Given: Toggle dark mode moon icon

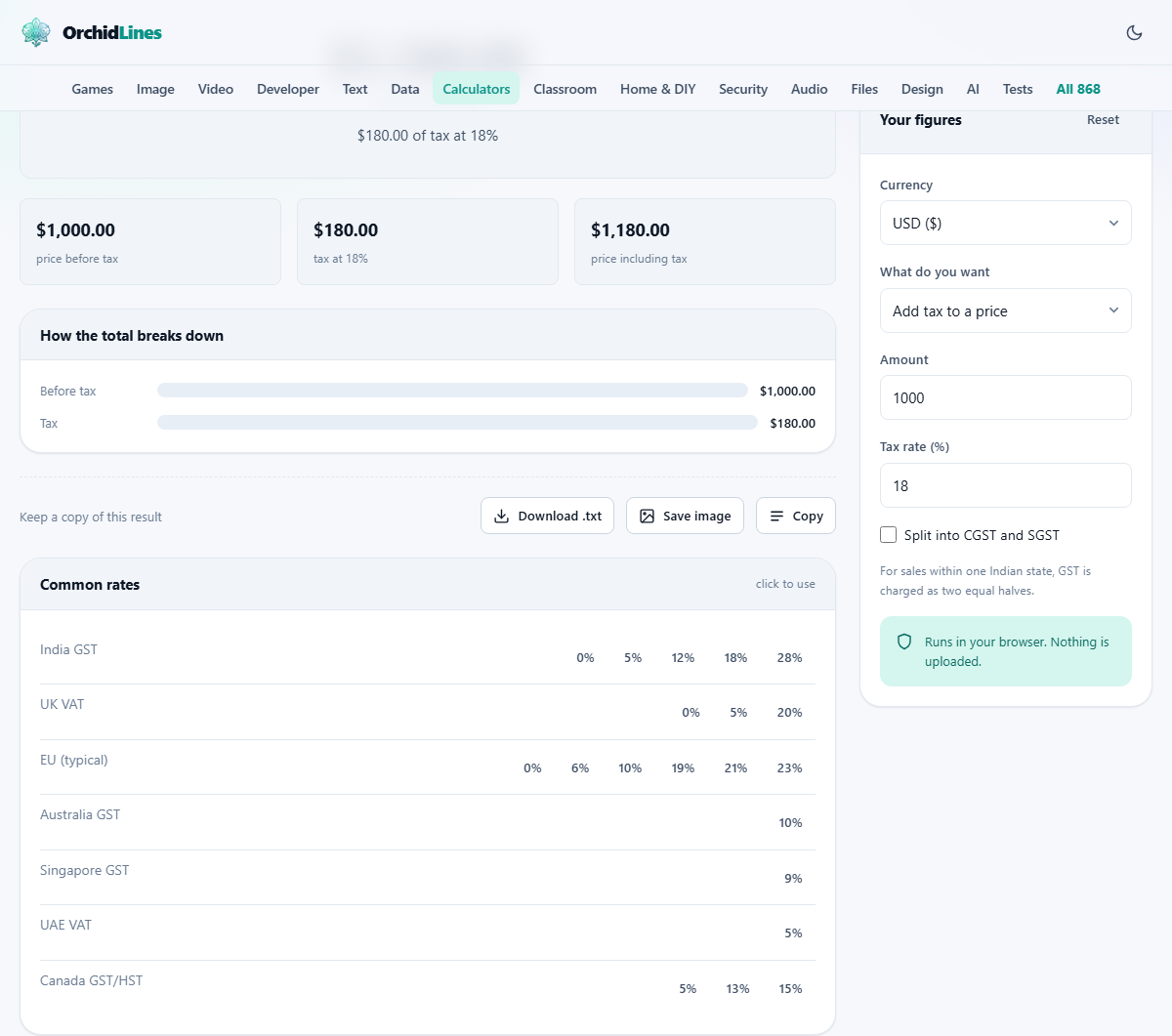Looking at the screenshot, I should [x=1134, y=32].
